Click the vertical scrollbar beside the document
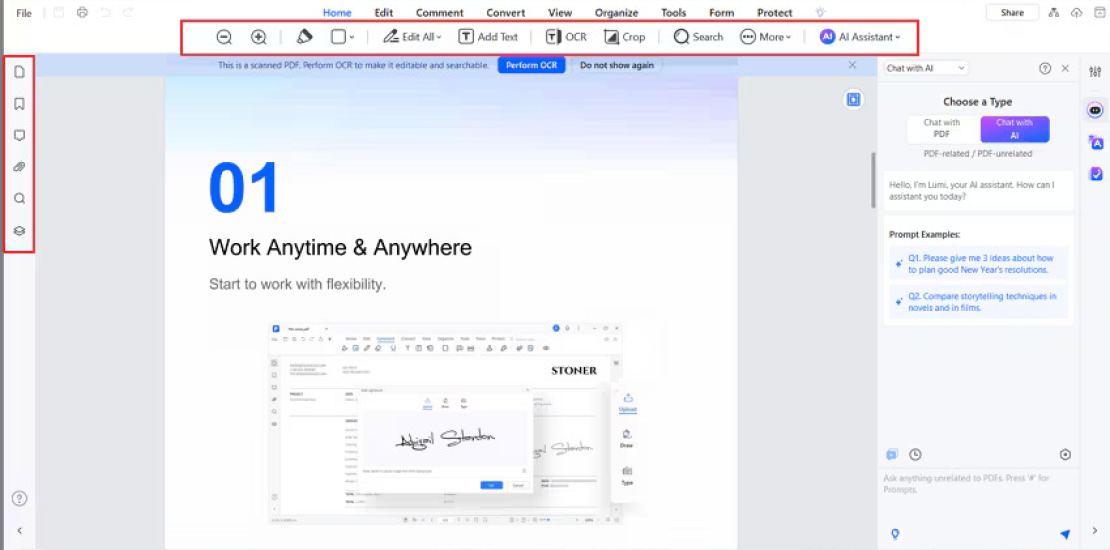The image size is (1110, 550). coord(873,181)
